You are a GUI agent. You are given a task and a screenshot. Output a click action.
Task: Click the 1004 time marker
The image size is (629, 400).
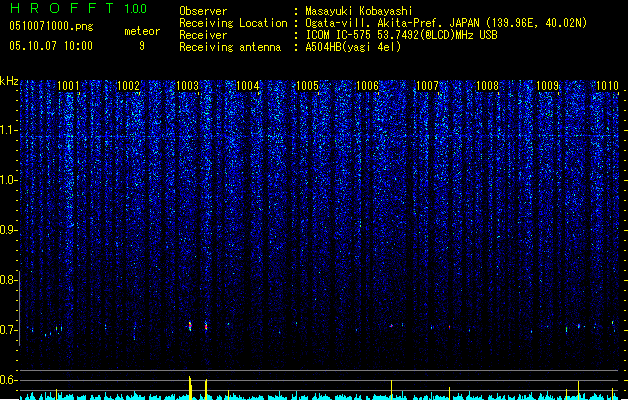tap(248, 86)
